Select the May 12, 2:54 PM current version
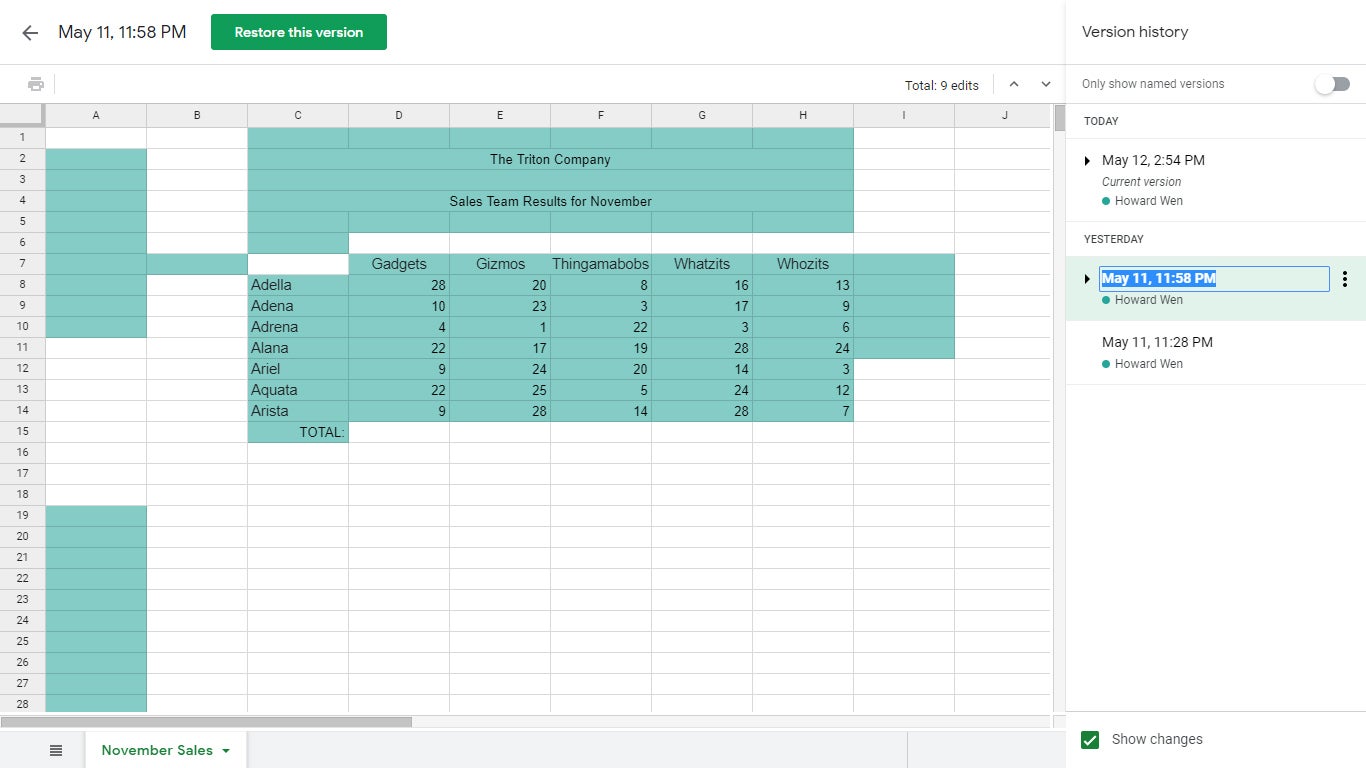1366x768 pixels. [1216, 180]
